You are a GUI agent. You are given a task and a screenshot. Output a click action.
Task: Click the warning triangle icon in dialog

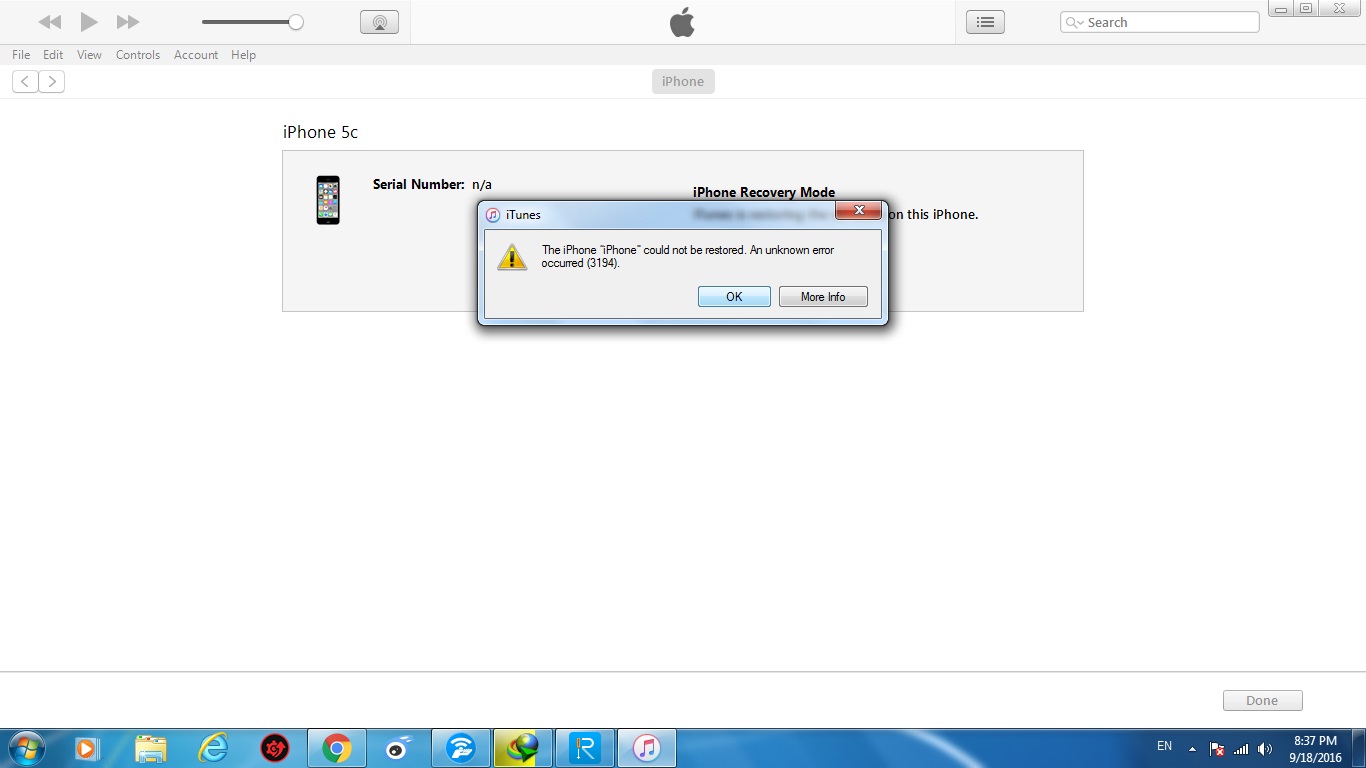(512, 257)
